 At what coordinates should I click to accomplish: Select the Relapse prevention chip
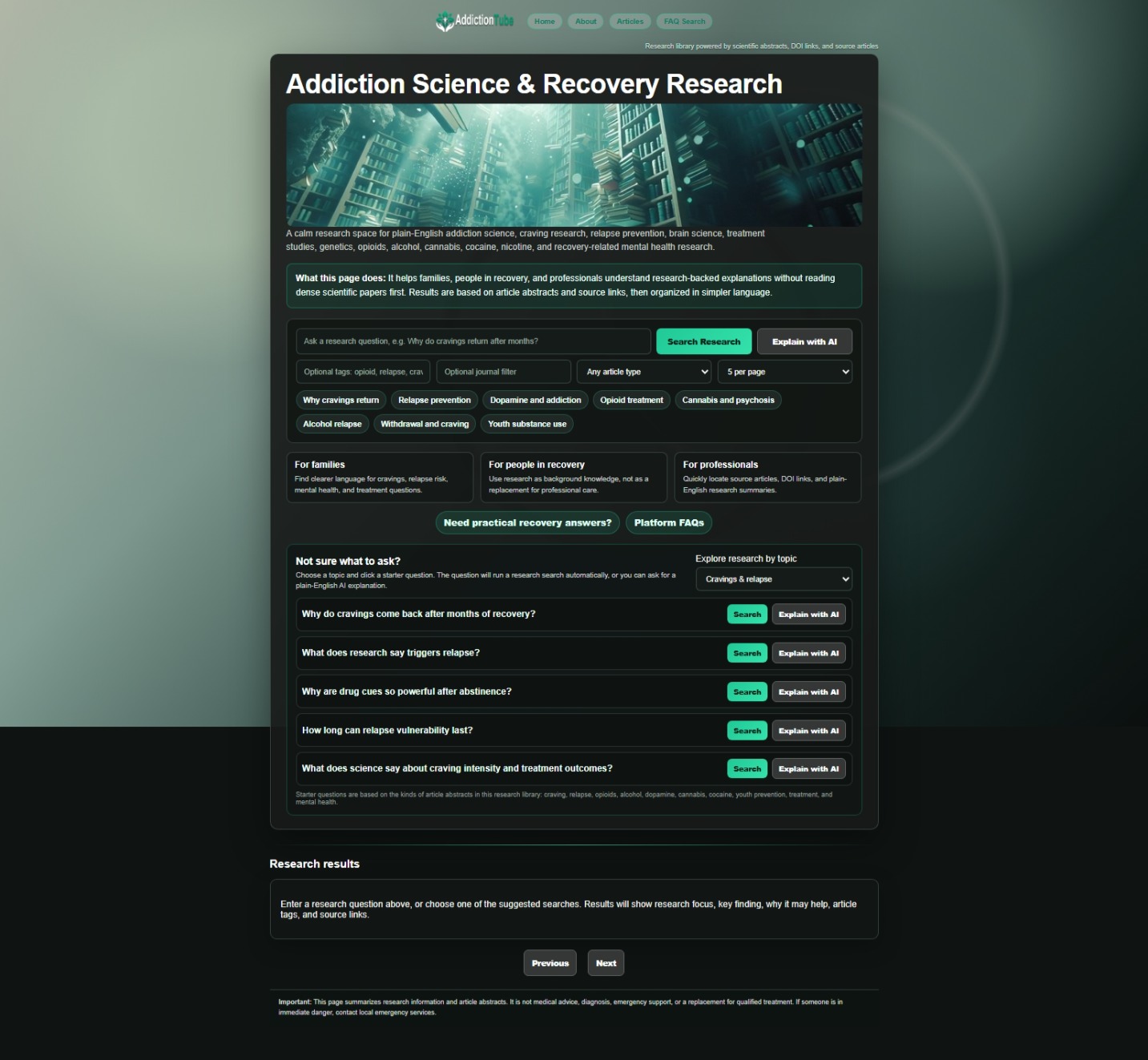pos(434,400)
